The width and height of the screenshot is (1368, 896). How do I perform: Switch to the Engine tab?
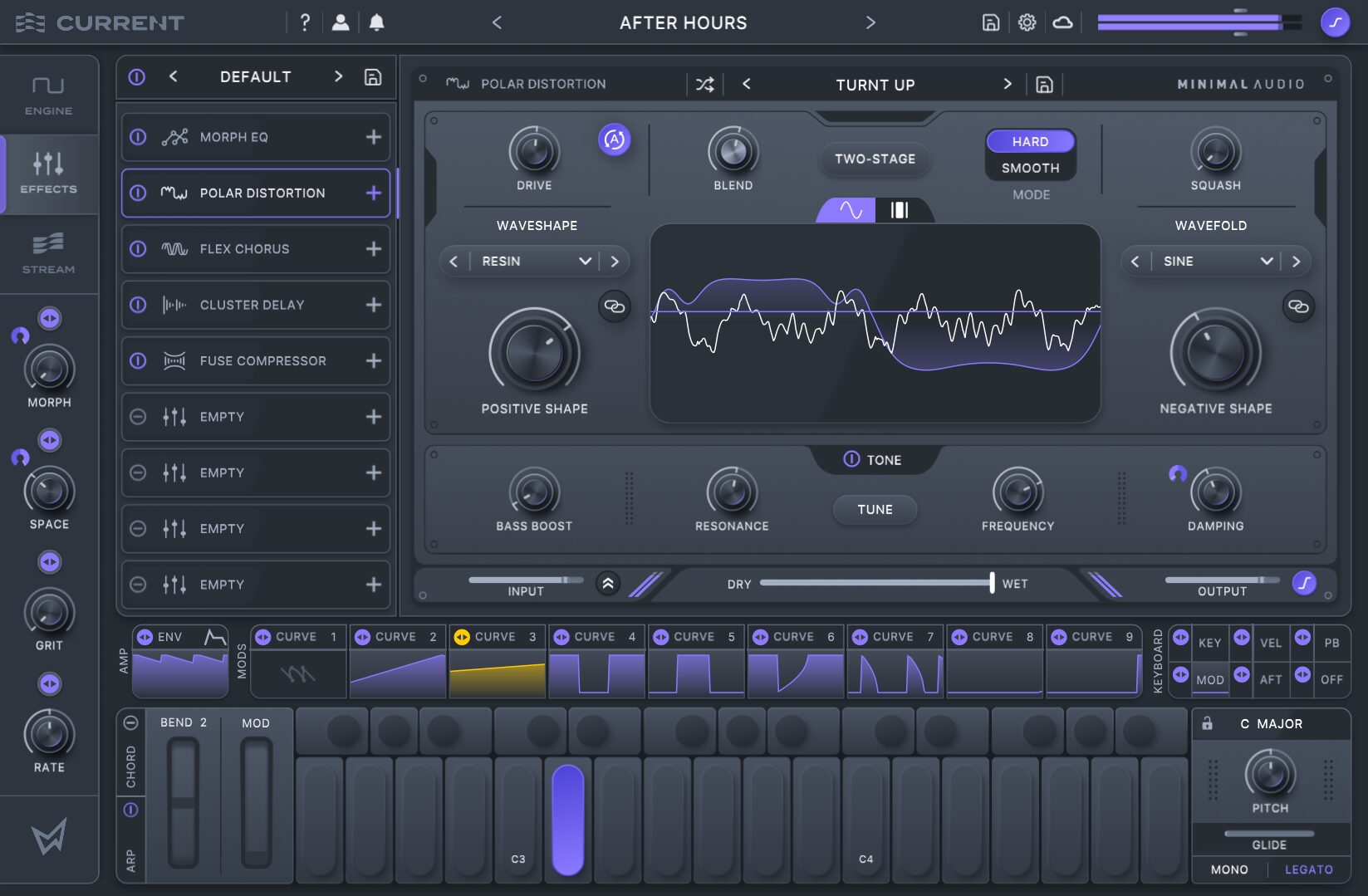coord(48,95)
